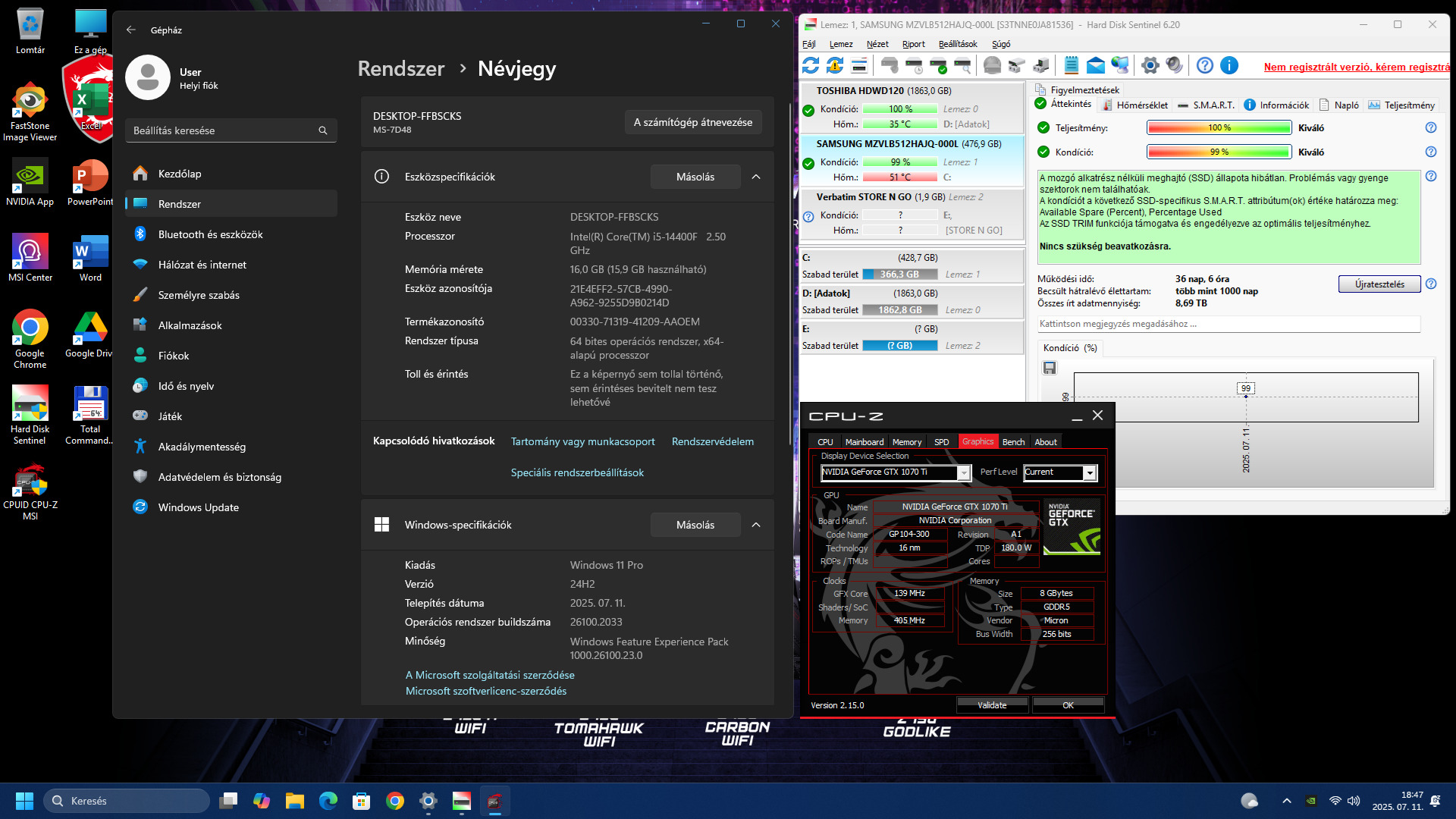Open Windows Update in settings sidebar
This screenshot has height=819, width=1456.
pyautogui.click(x=198, y=507)
